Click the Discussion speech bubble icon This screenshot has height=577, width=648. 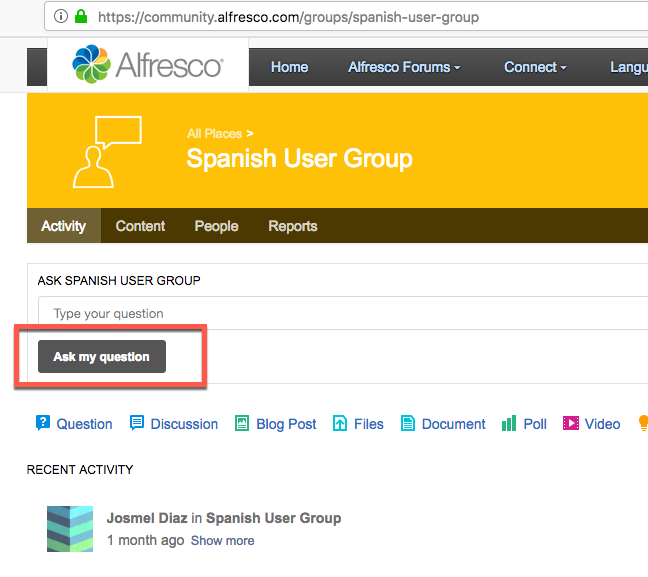(x=137, y=423)
